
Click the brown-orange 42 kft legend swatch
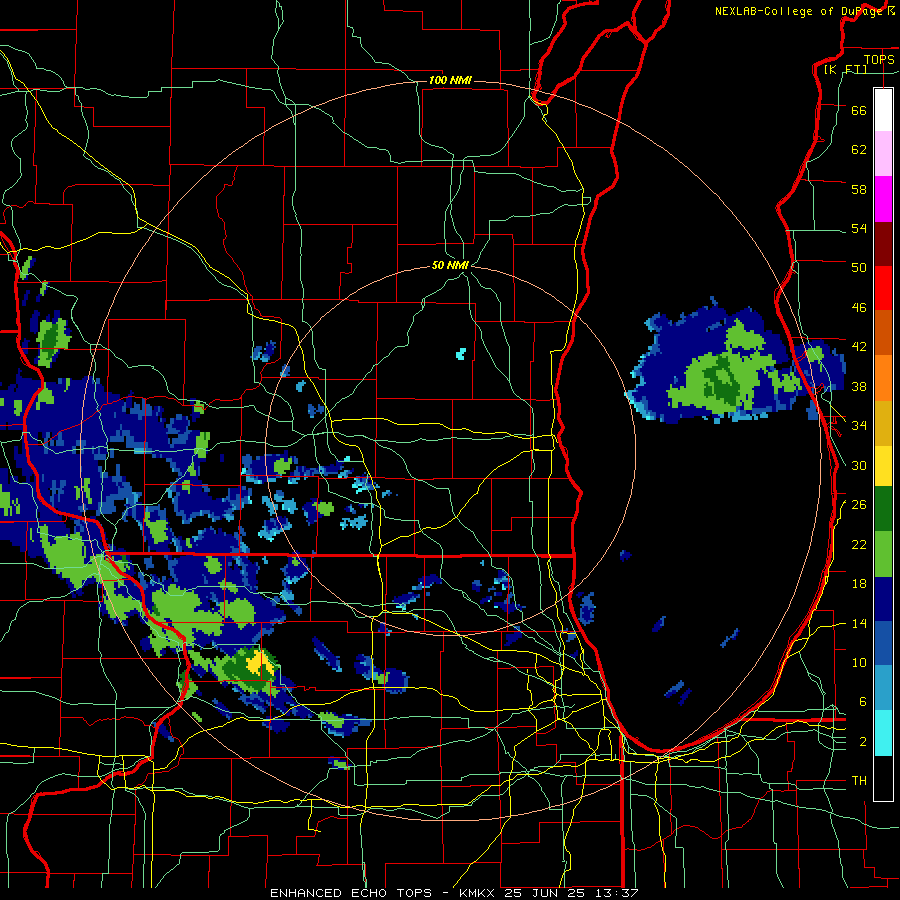(883, 332)
